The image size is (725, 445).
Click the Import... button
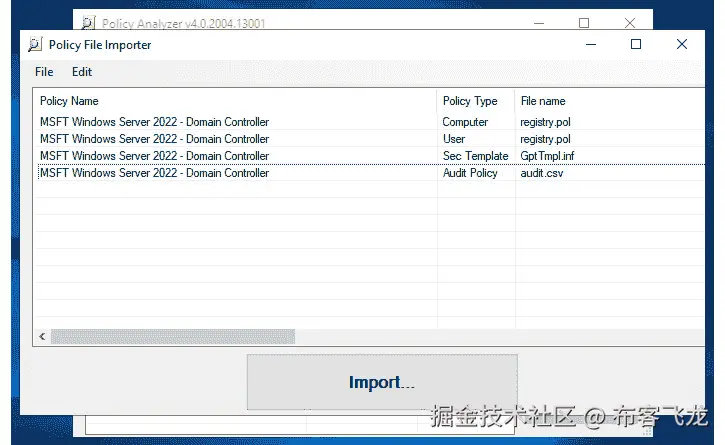tap(382, 382)
